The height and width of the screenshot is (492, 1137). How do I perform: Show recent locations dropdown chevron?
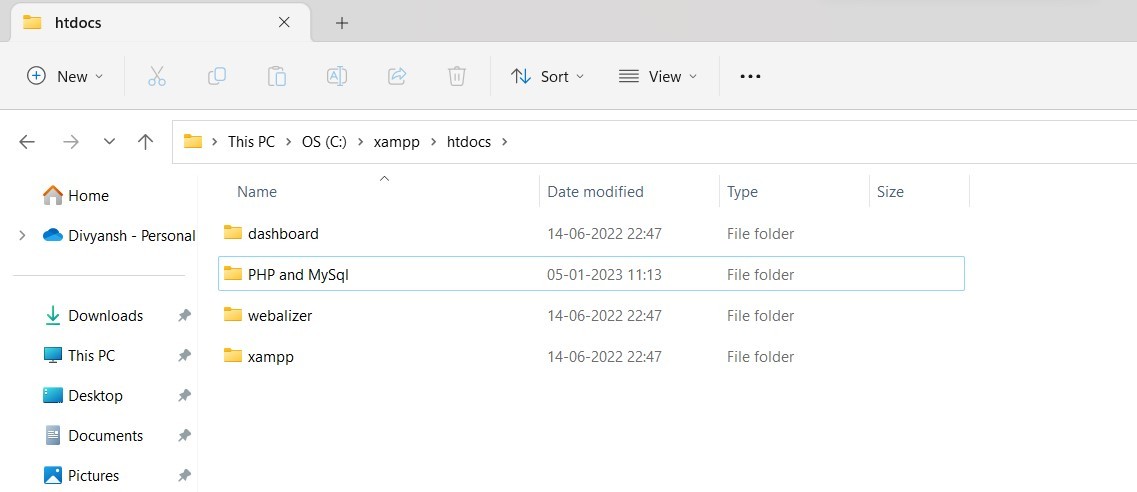109,142
